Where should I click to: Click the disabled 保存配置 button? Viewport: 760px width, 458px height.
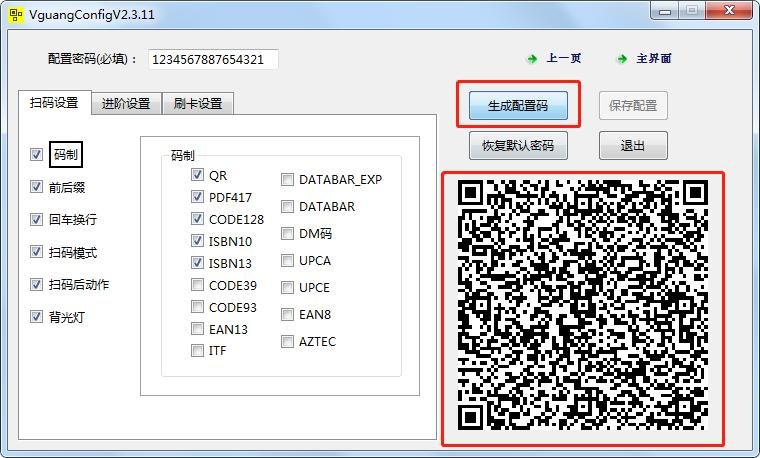click(x=633, y=106)
